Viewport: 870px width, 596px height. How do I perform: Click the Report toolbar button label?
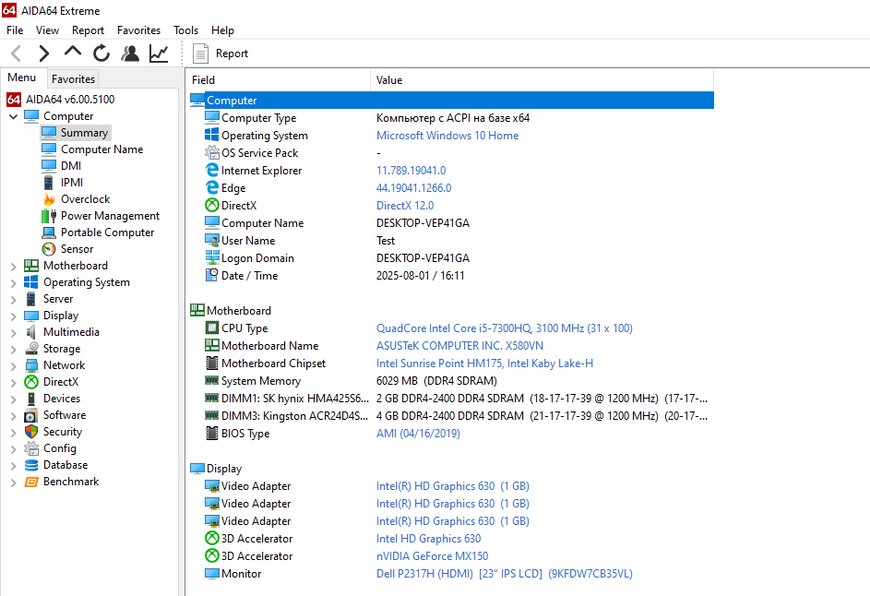tap(232, 53)
